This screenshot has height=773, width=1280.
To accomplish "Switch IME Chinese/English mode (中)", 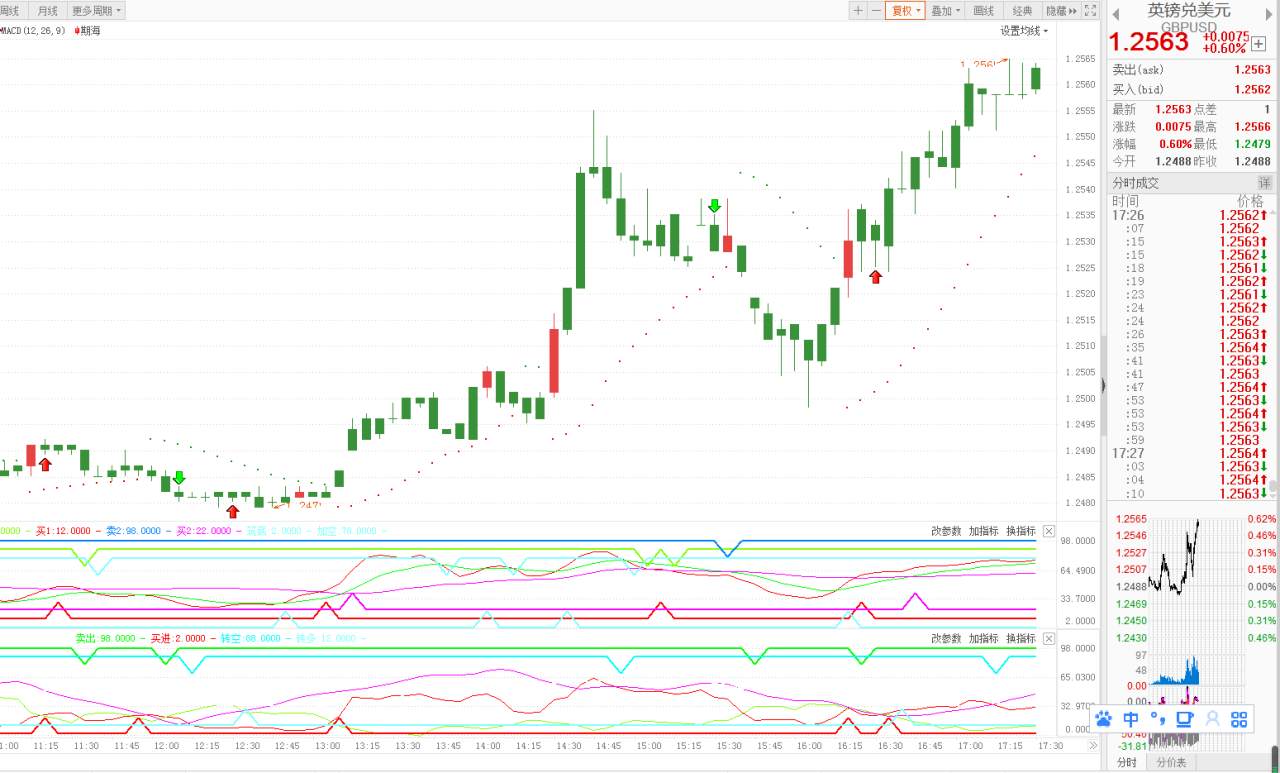I will tap(1131, 719).
